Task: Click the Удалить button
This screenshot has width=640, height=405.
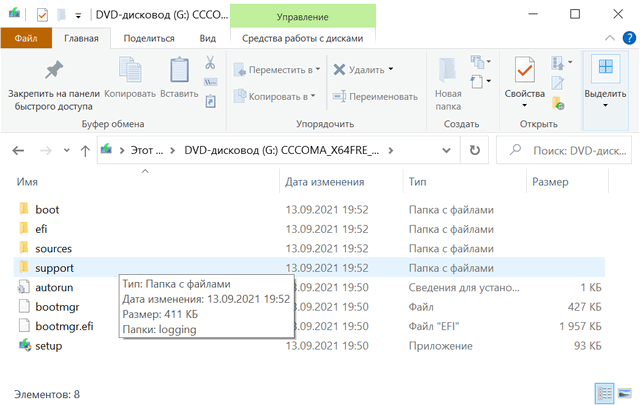Action: point(359,70)
